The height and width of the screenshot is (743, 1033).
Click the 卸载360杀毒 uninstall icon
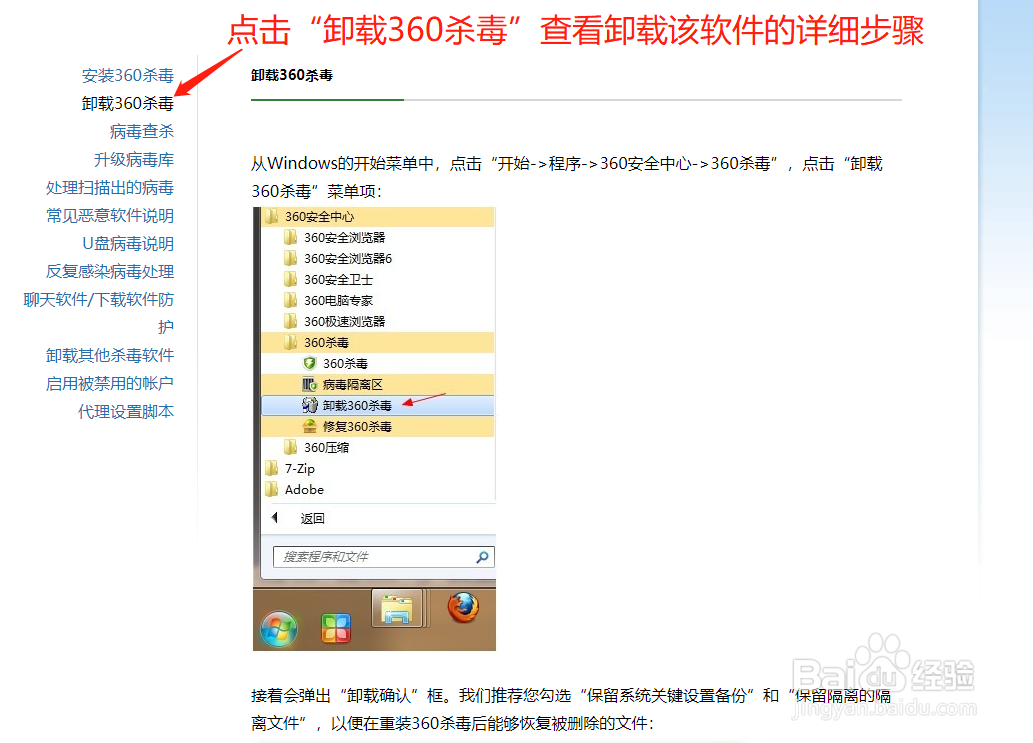tap(309, 405)
